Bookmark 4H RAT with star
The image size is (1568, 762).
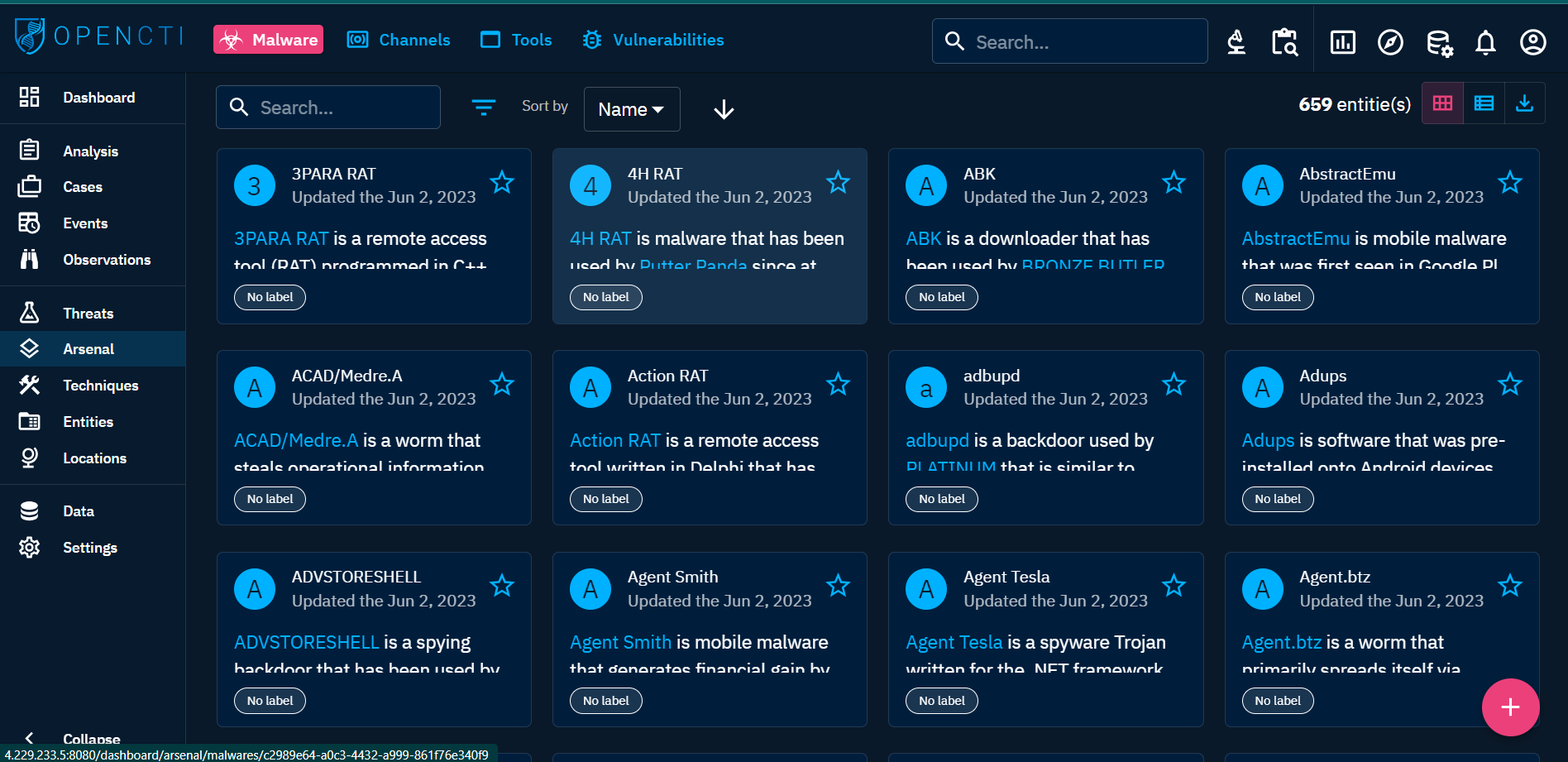coord(838,182)
